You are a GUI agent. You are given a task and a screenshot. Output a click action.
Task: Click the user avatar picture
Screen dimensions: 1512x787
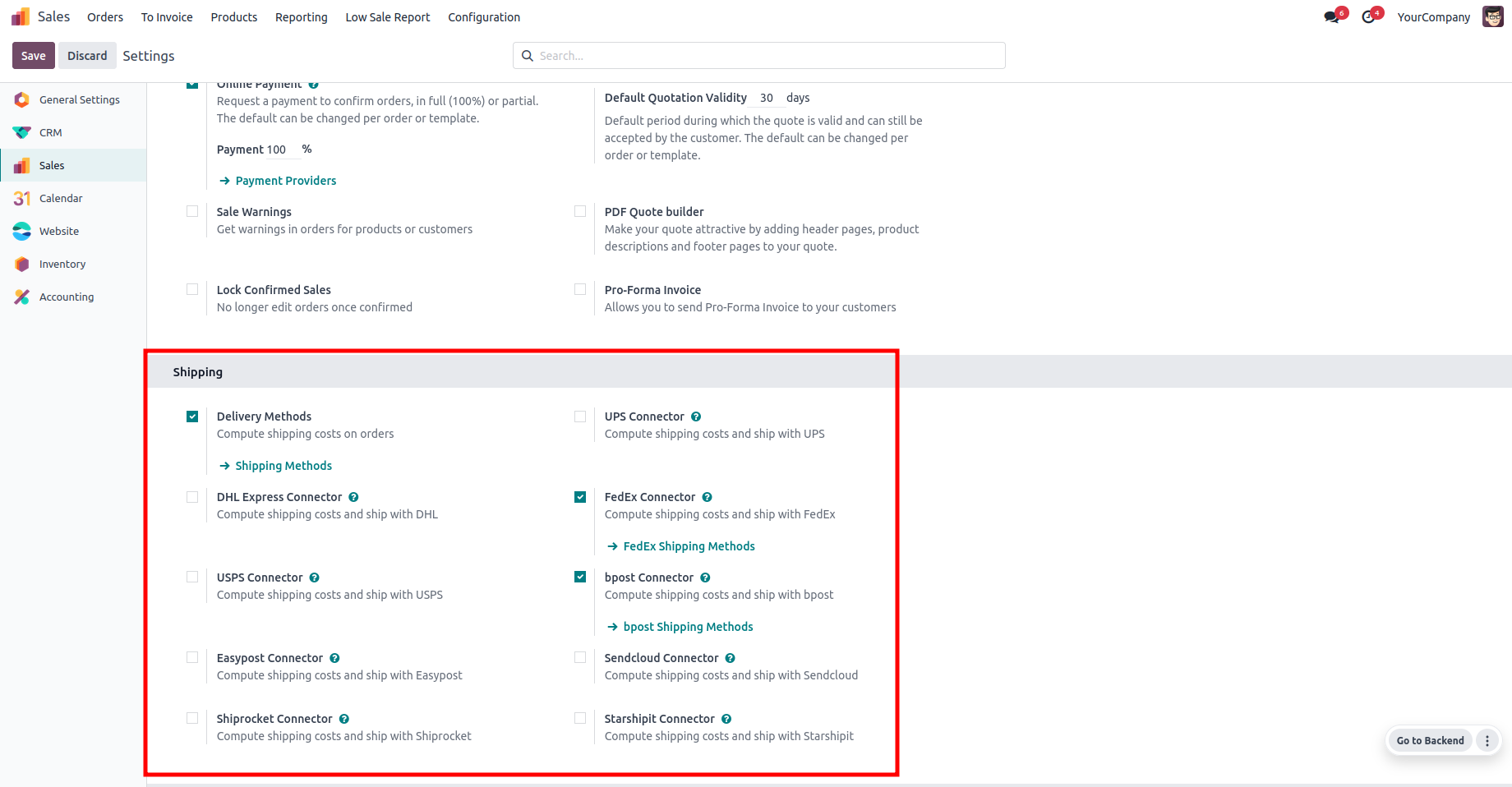pos(1492,17)
